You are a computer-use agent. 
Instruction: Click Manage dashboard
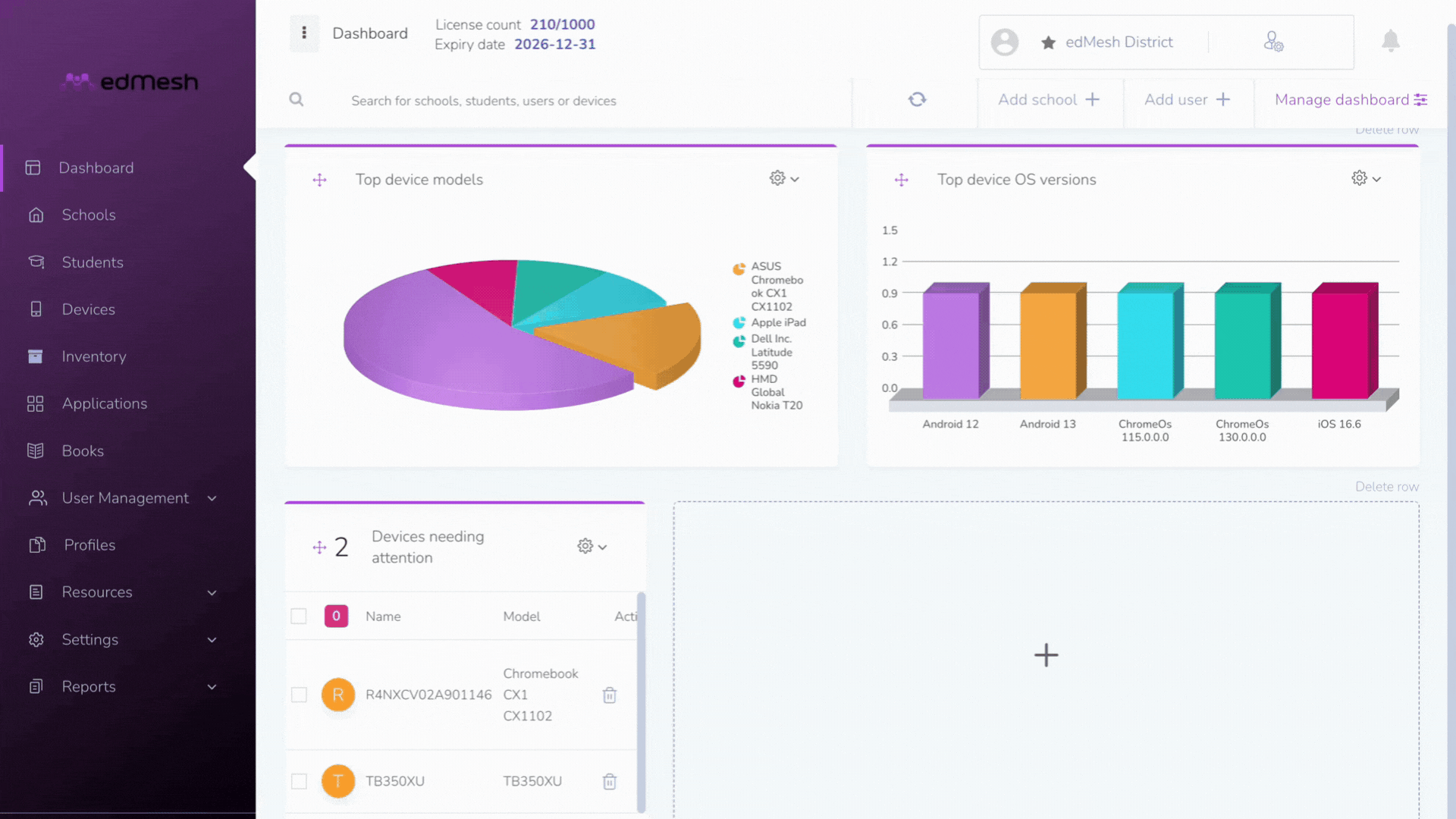[1351, 99]
